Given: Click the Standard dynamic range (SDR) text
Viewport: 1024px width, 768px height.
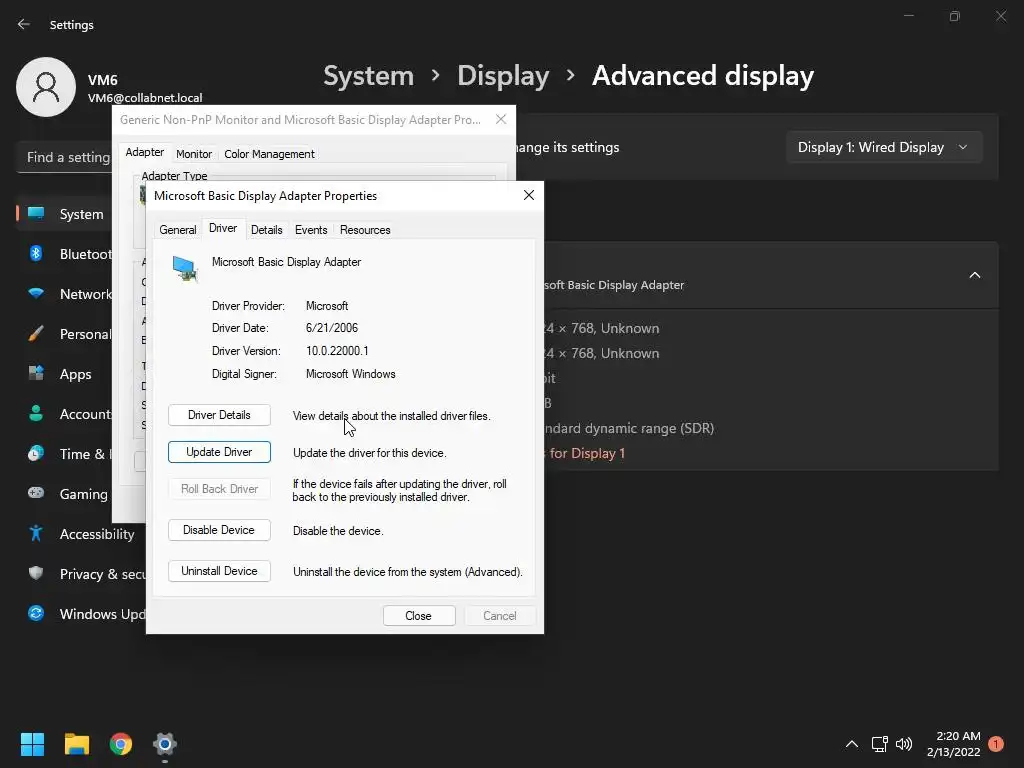Looking at the screenshot, I should 628,428.
